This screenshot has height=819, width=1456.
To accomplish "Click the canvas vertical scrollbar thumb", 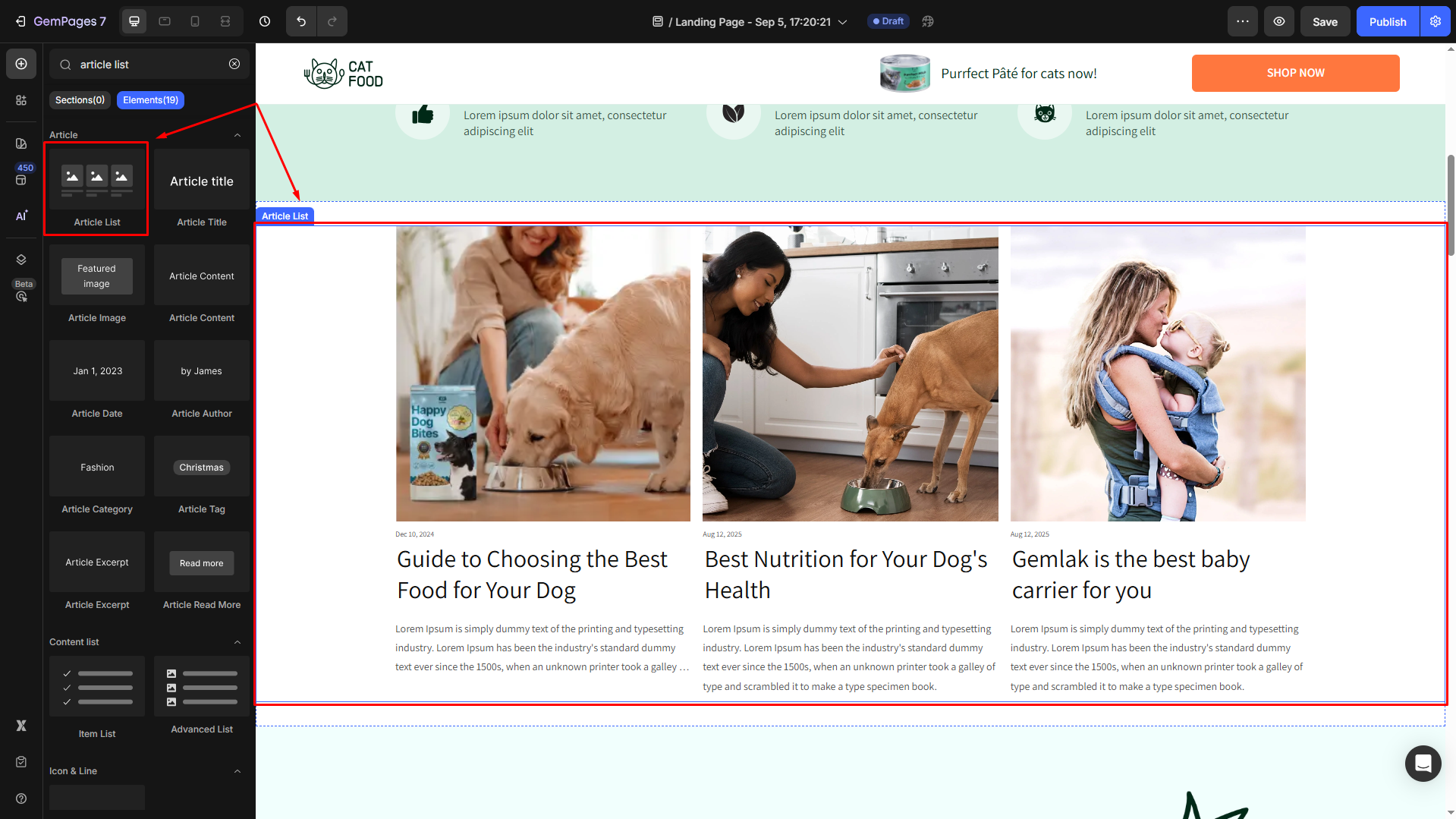I will point(1451,205).
